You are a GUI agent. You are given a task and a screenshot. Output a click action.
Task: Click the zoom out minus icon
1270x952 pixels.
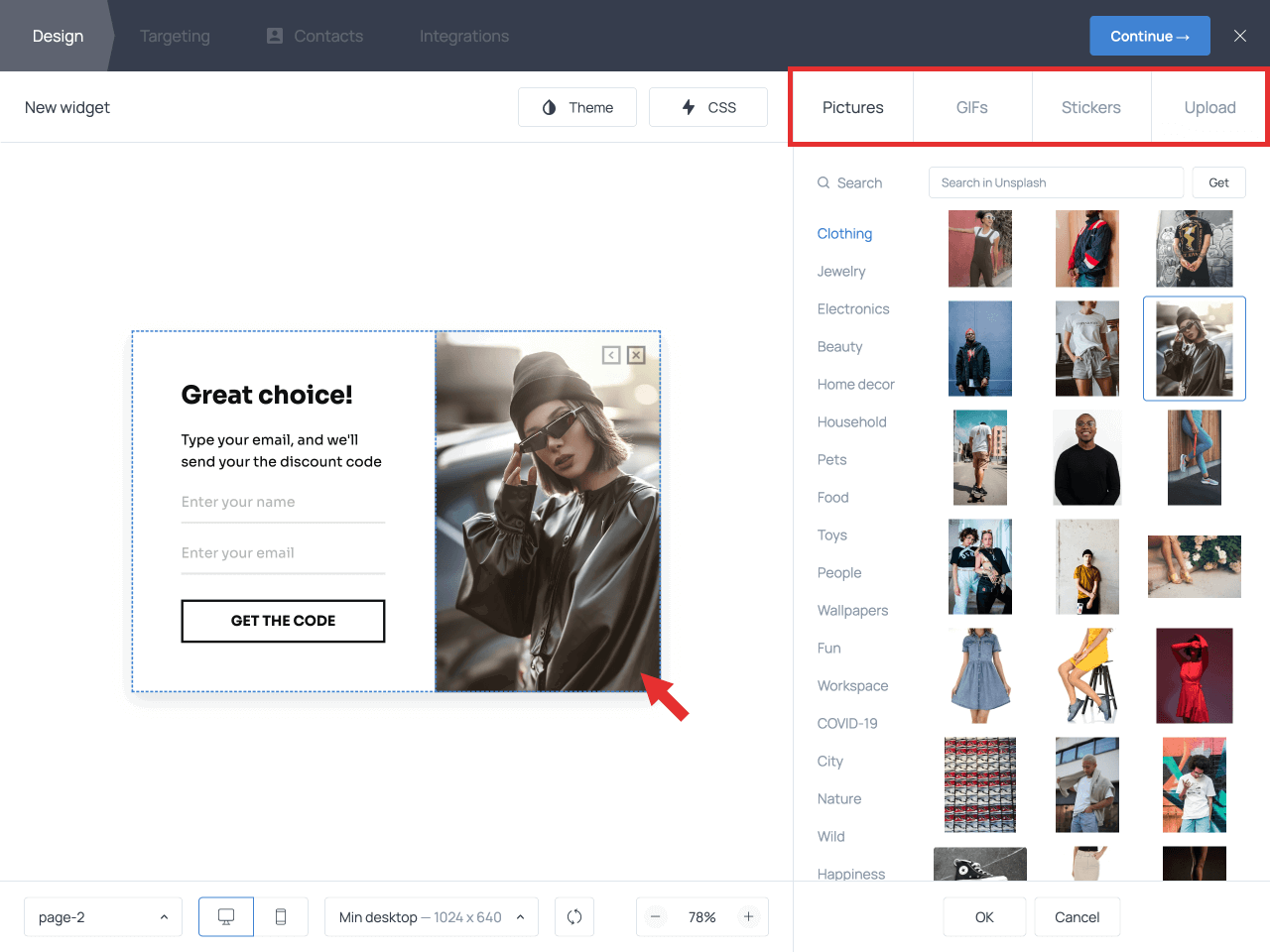pyautogui.click(x=656, y=917)
